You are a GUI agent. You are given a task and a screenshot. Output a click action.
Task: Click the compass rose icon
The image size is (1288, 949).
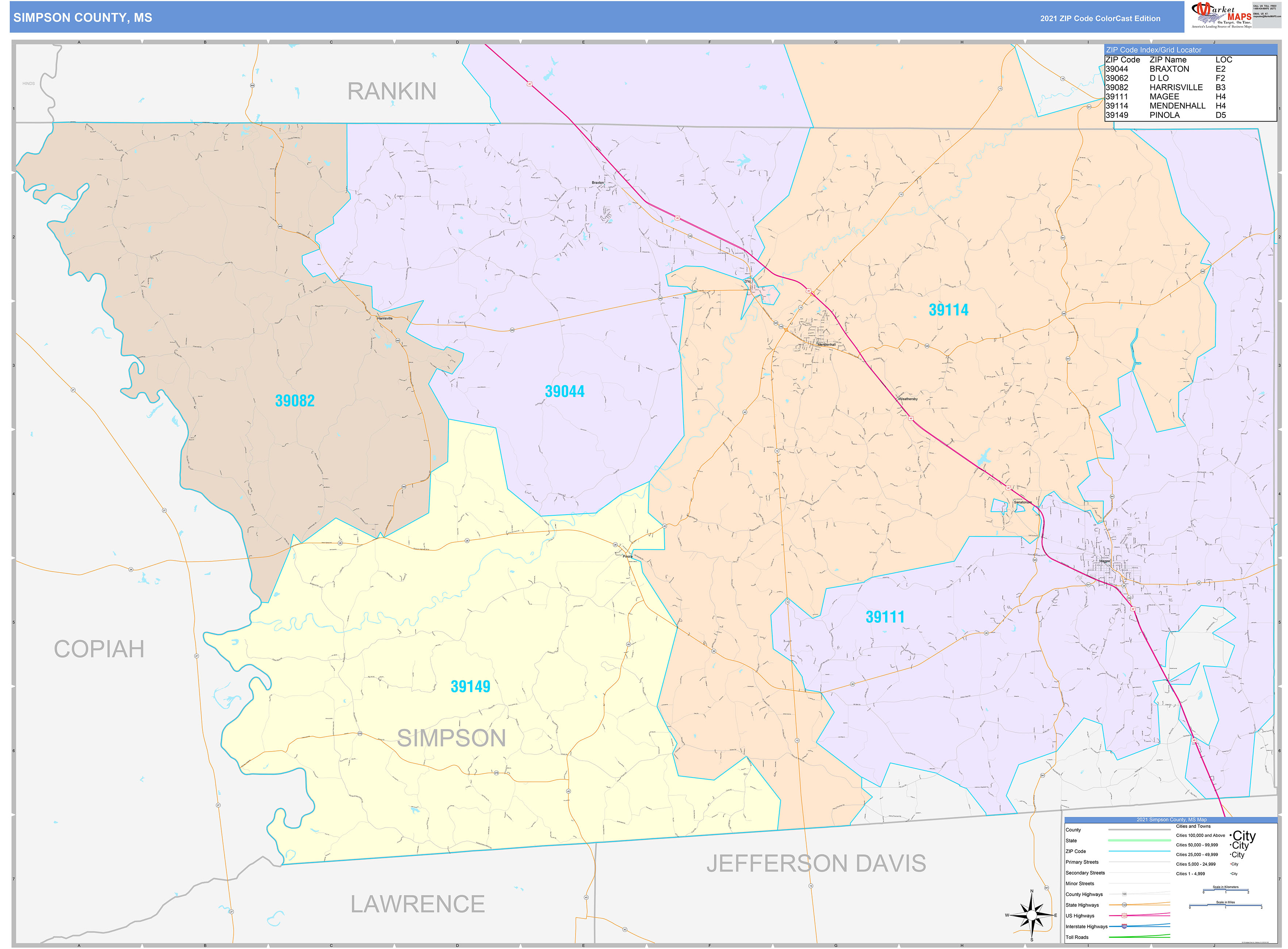click(x=1032, y=915)
